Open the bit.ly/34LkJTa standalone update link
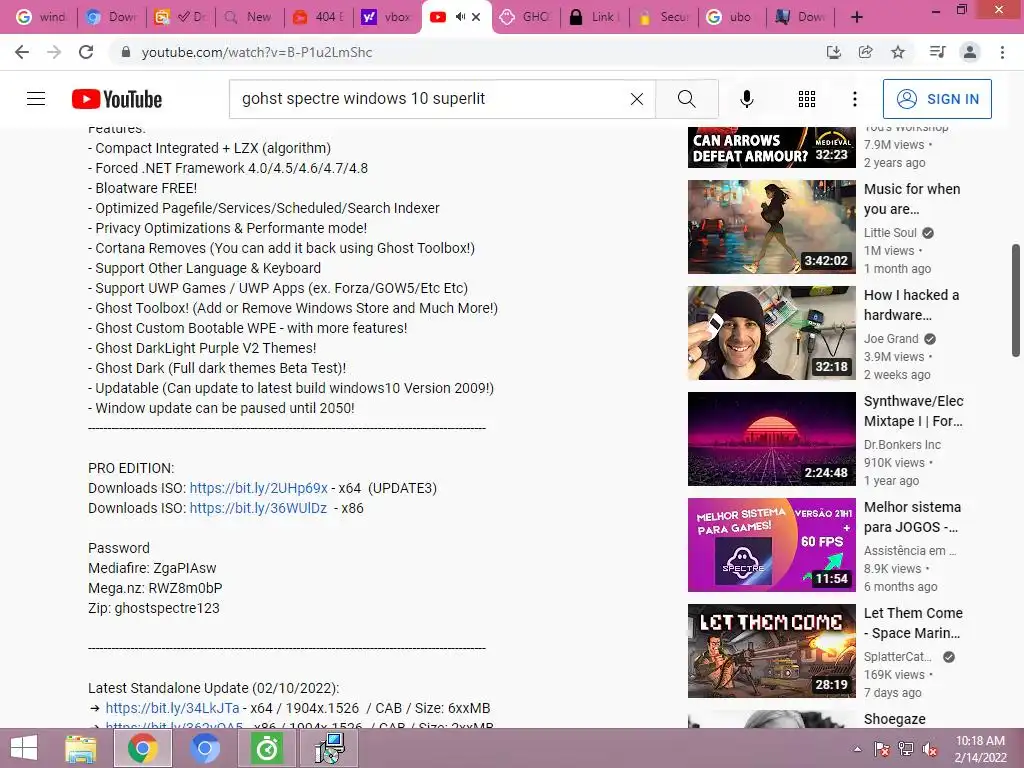The height and width of the screenshot is (768, 1024). 172,708
